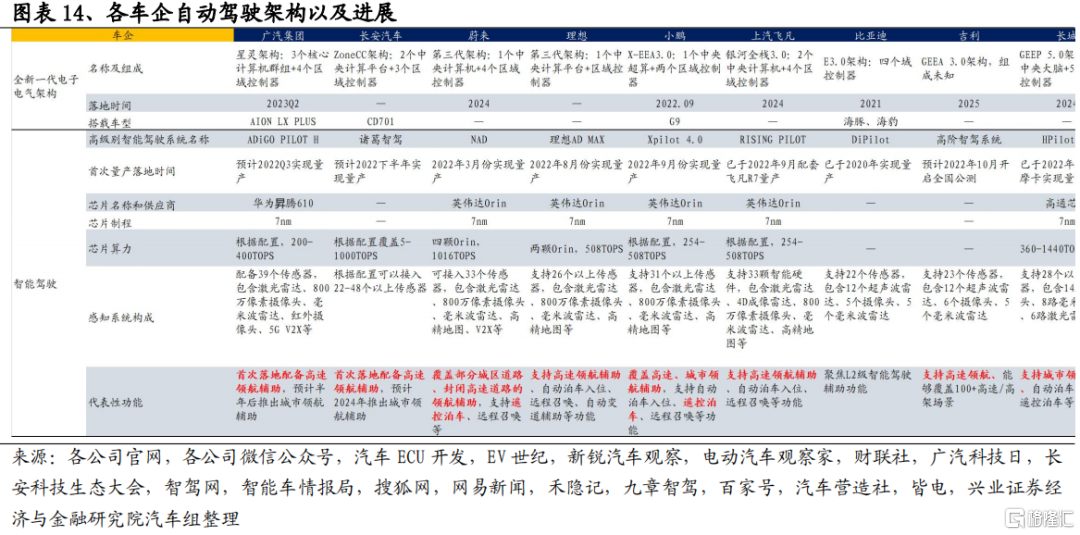Click the 2022.09 landing time cell

pos(675,104)
